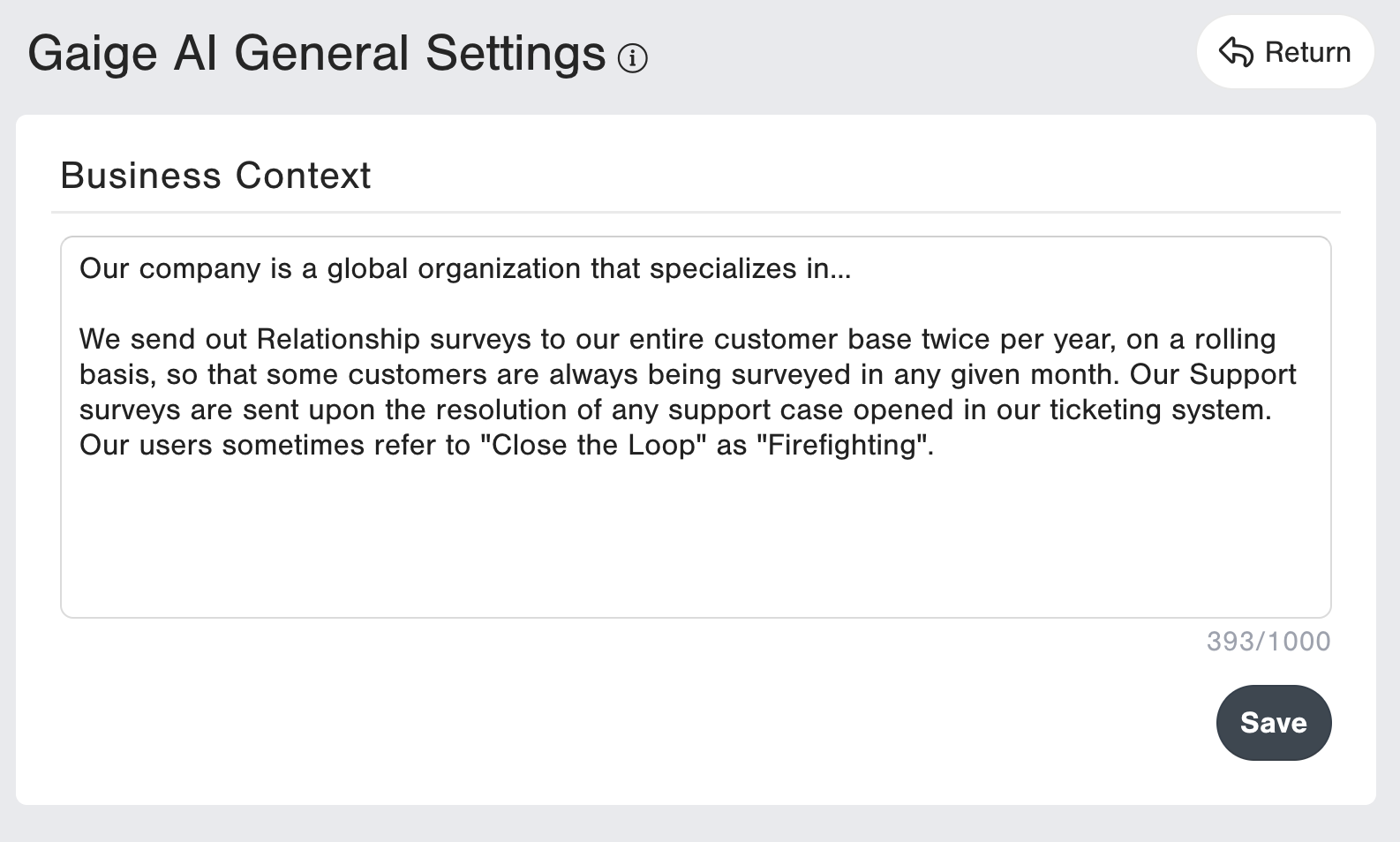Click the Return arrow icon
1400x842 pixels.
point(1236,52)
